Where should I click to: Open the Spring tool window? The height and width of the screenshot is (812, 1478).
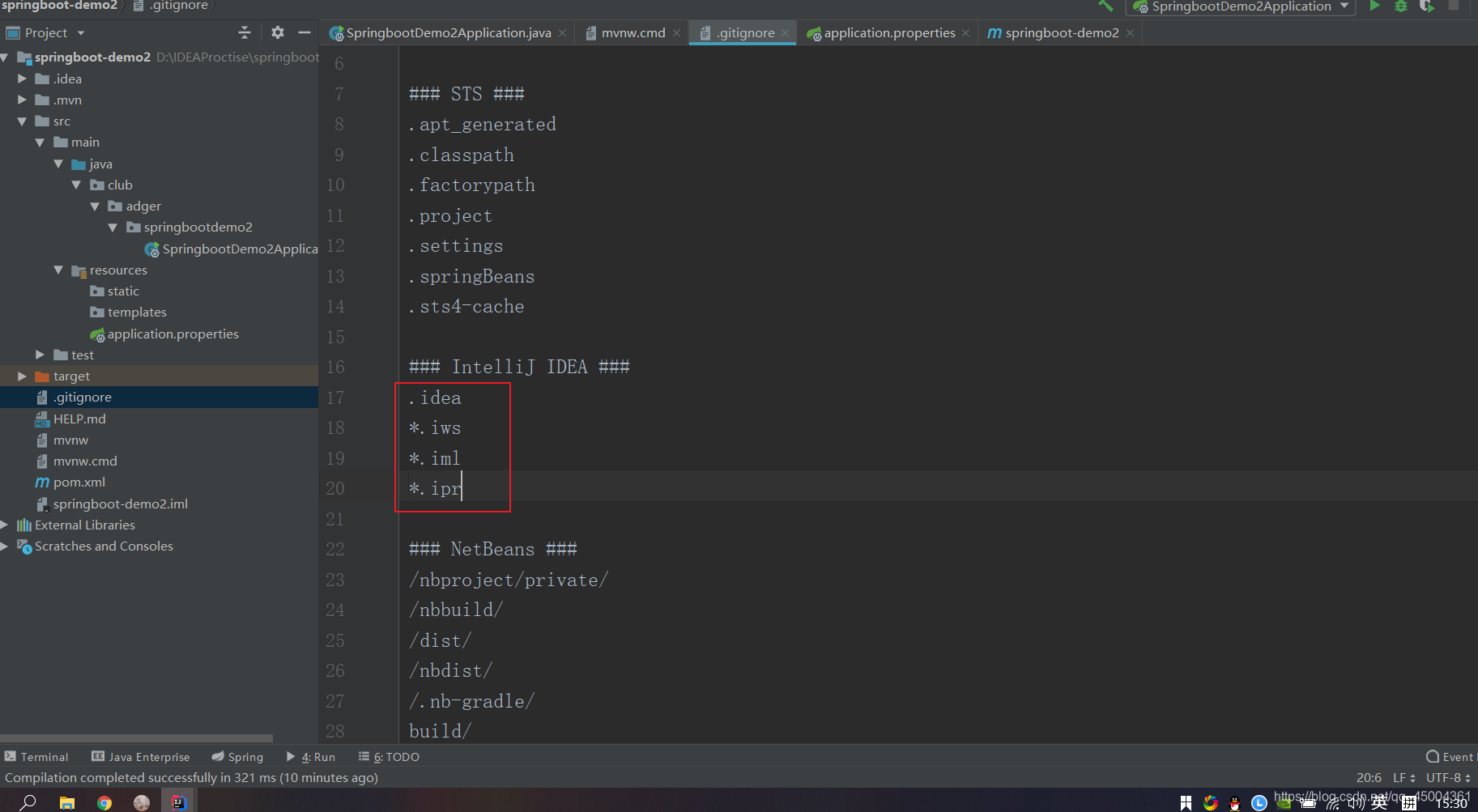click(237, 757)
